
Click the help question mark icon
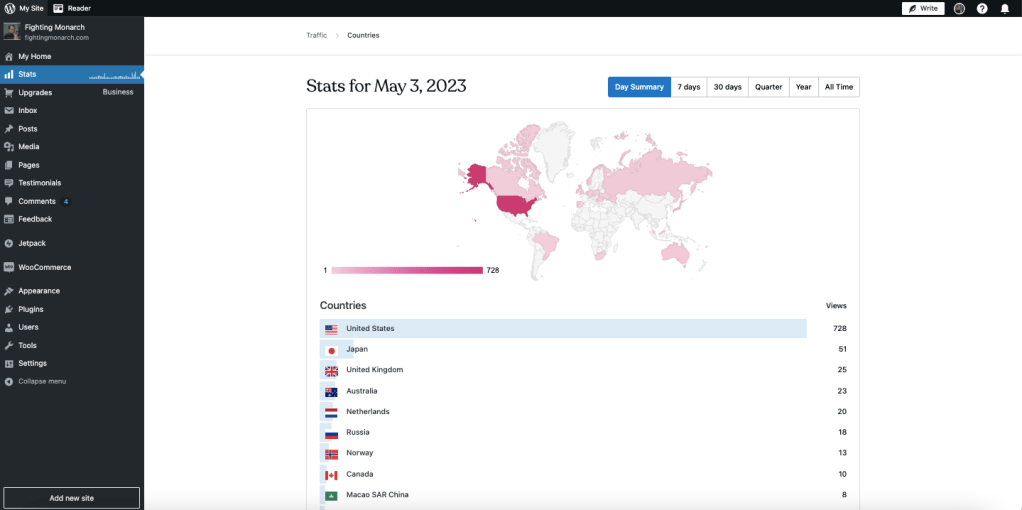(x=982, y=8)
